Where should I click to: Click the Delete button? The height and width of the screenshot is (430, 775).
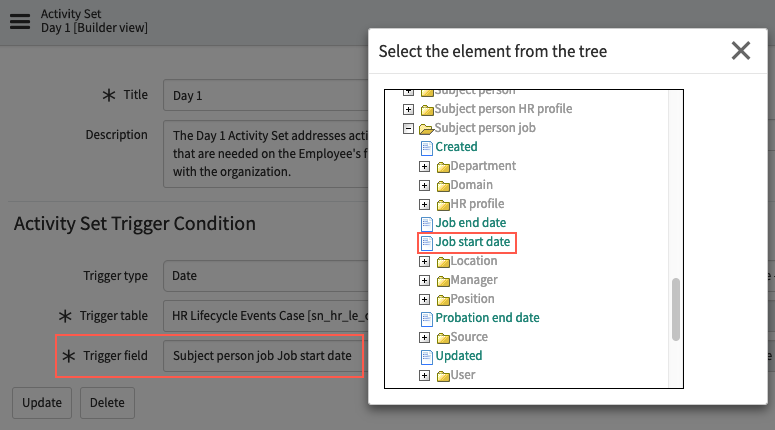107,403
